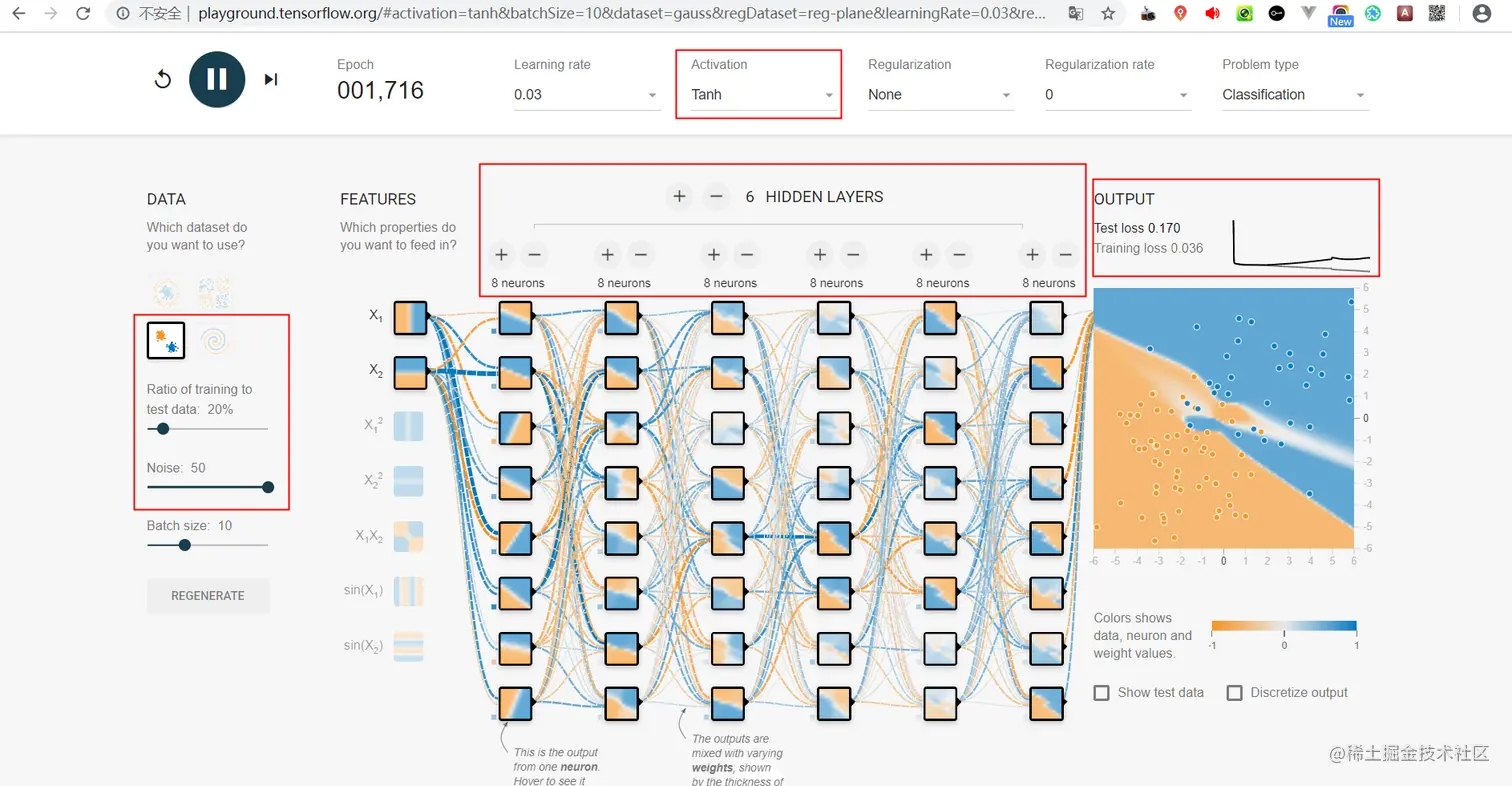Viewport: 1512px width, 786px height.
Task: Click the red 'A' extension icon
Action: coord(1405,14)
